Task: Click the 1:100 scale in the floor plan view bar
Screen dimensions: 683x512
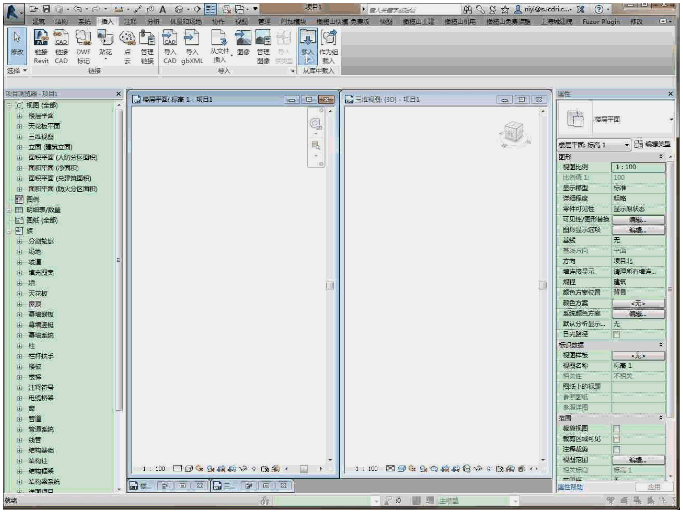Action: (x=154, y=469)
